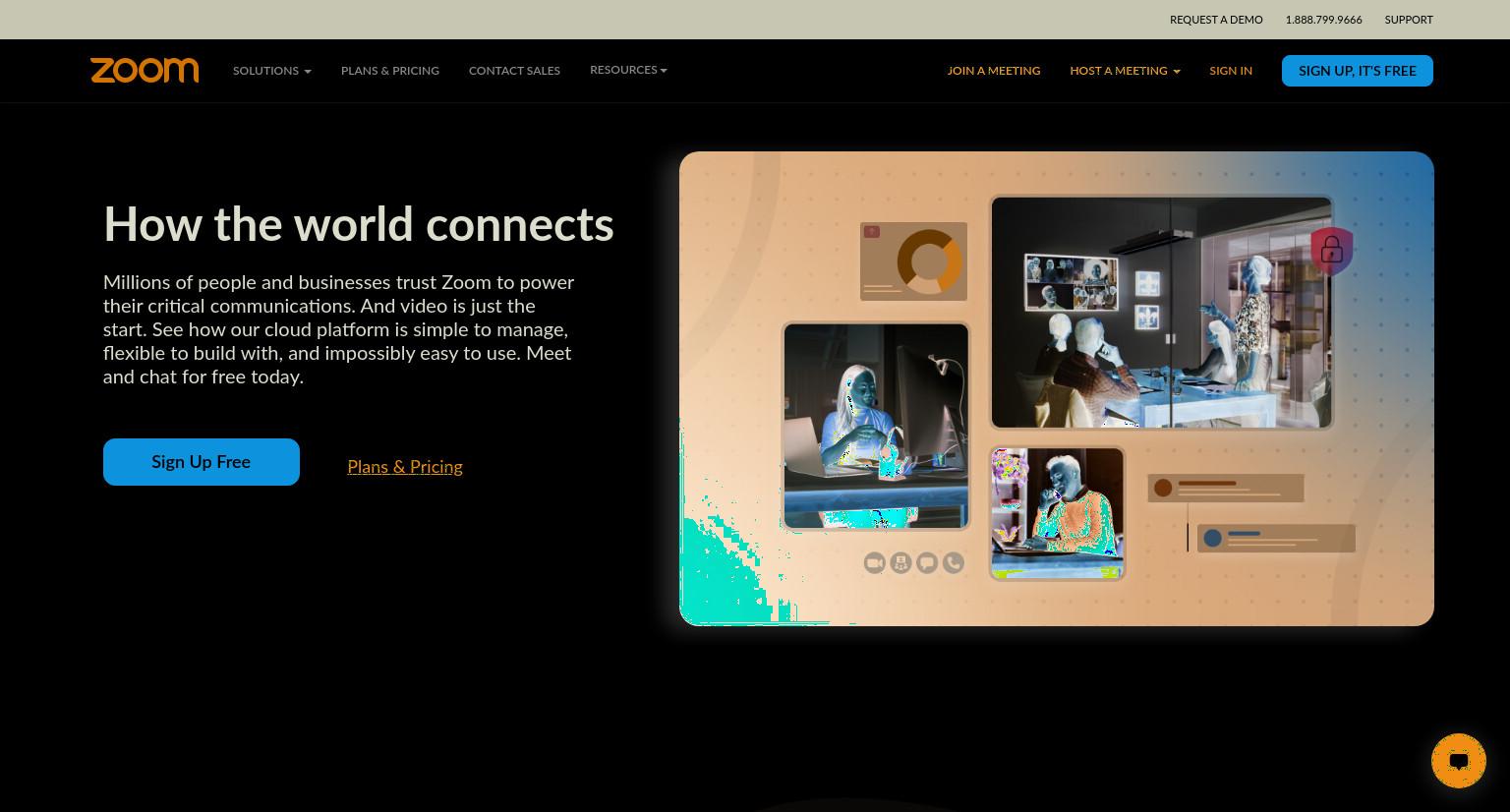The height and width of the screenshot is (812, 1510).
Task: Click the man on phone thumbnail
Action: [1057, 513]
